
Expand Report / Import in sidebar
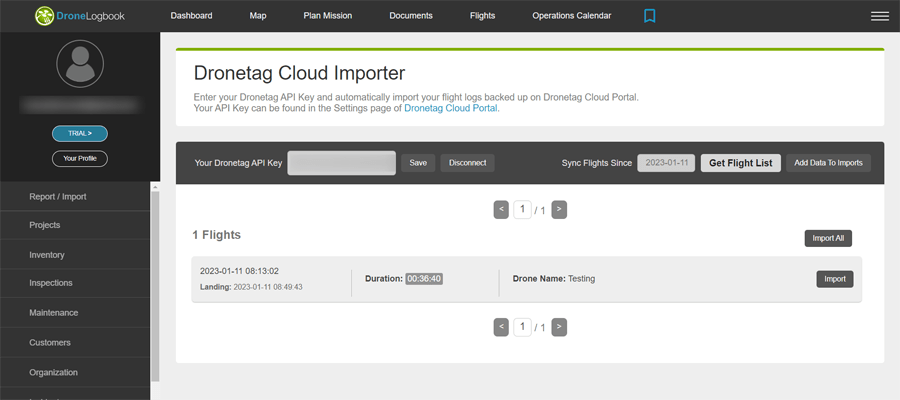click(75, 196)
